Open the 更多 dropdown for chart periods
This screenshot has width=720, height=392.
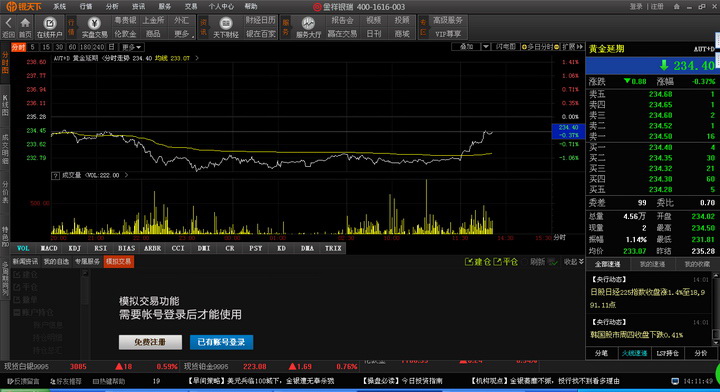(131, 47)
